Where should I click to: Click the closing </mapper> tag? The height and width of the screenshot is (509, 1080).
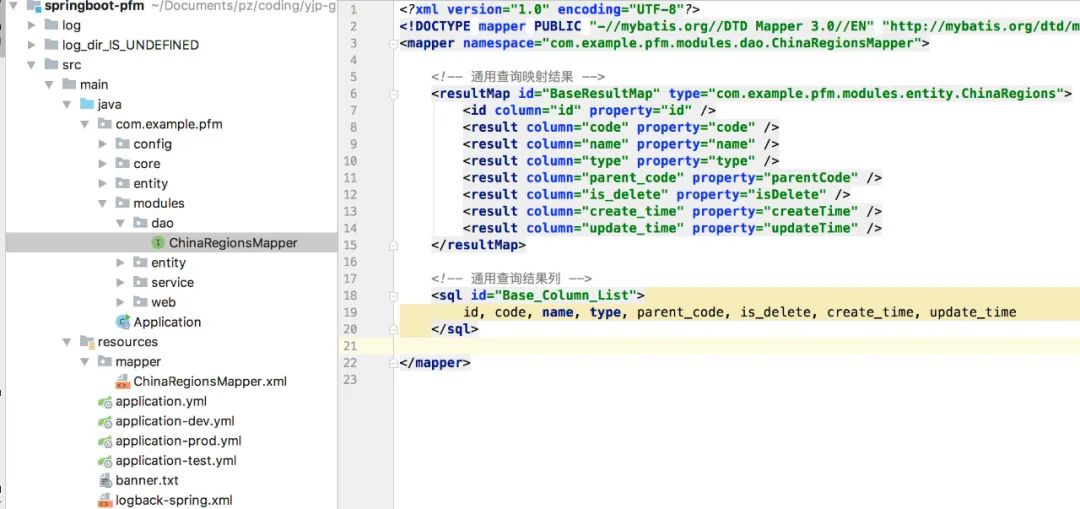point(435,363)
